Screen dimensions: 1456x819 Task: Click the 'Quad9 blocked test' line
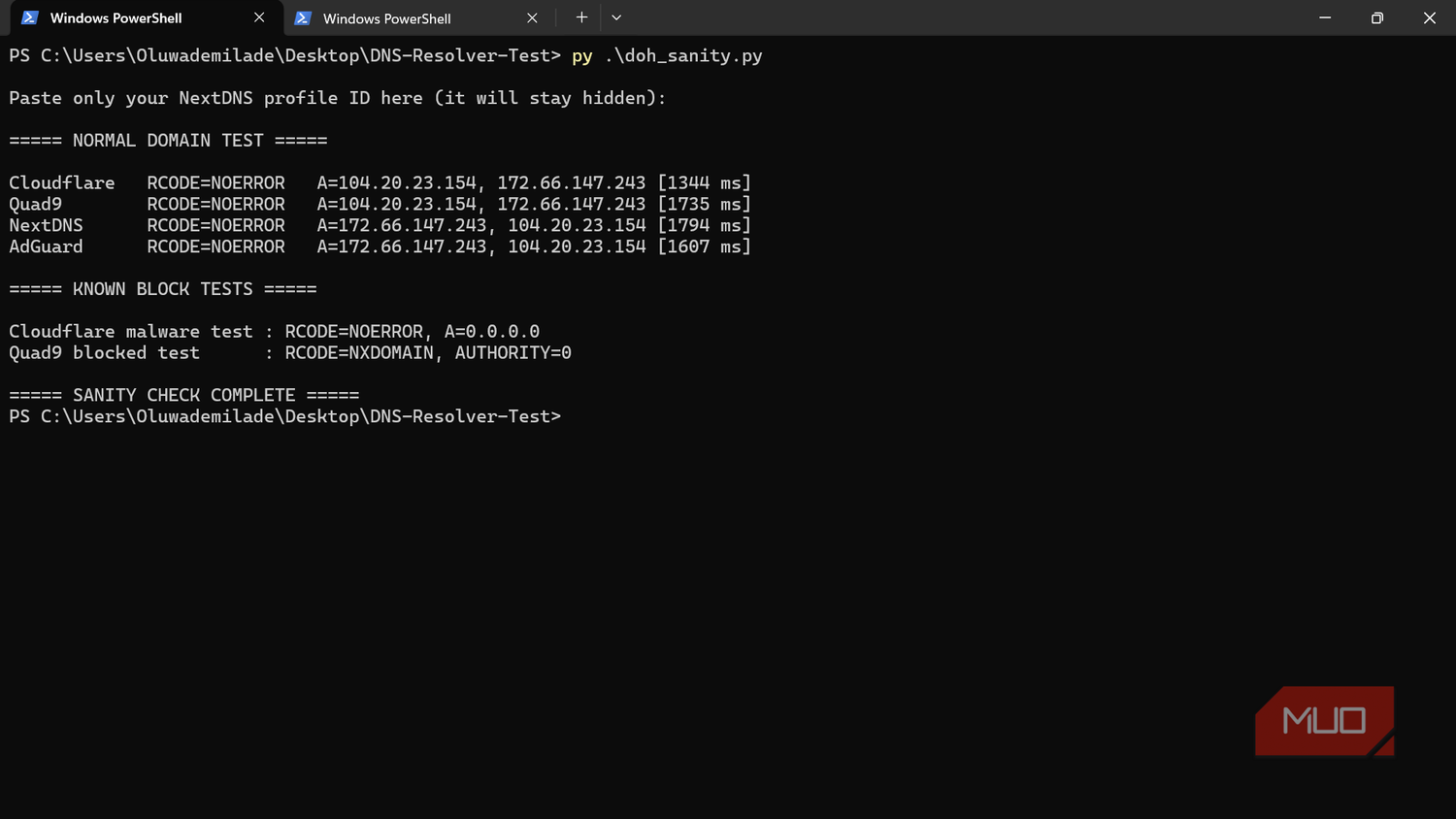[x=290, y=353]
